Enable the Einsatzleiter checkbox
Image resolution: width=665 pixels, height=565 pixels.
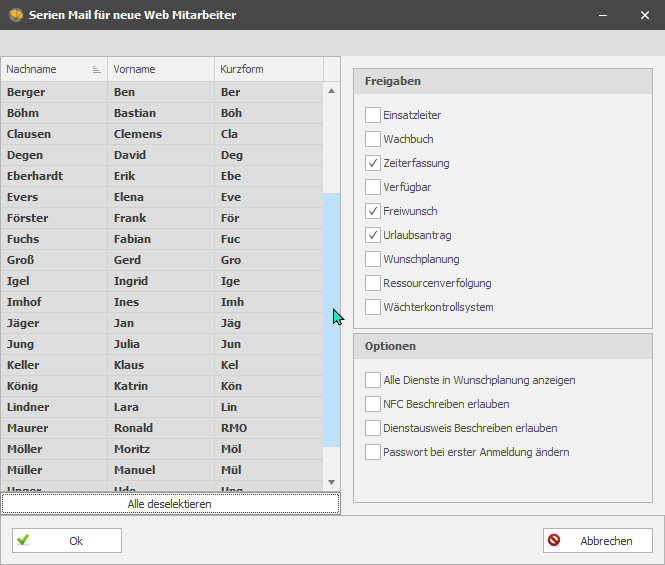[373, 116]
